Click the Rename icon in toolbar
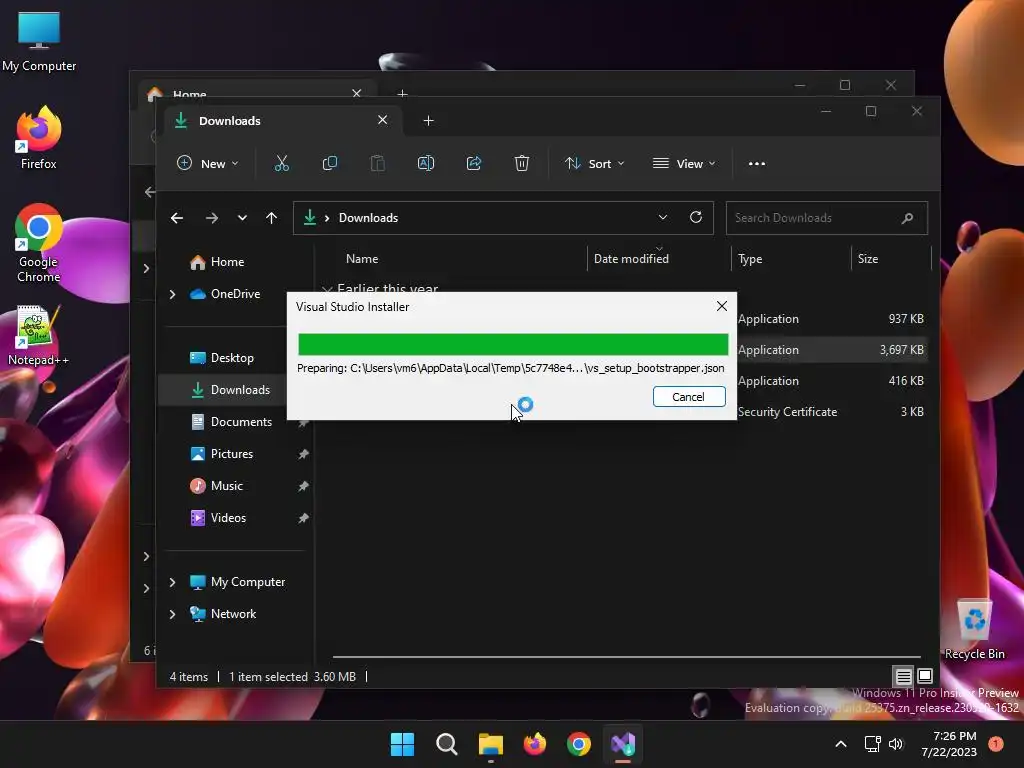 click(x=426, y=163)
